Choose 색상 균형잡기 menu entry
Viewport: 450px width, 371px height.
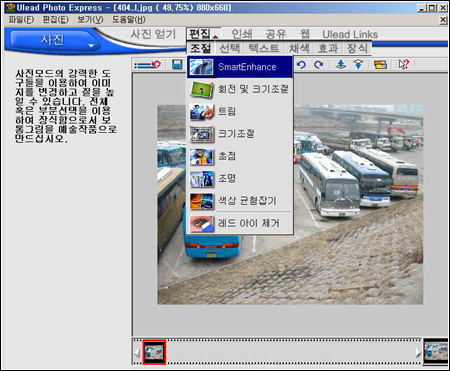pyautogui.click(x=240, y=201)
